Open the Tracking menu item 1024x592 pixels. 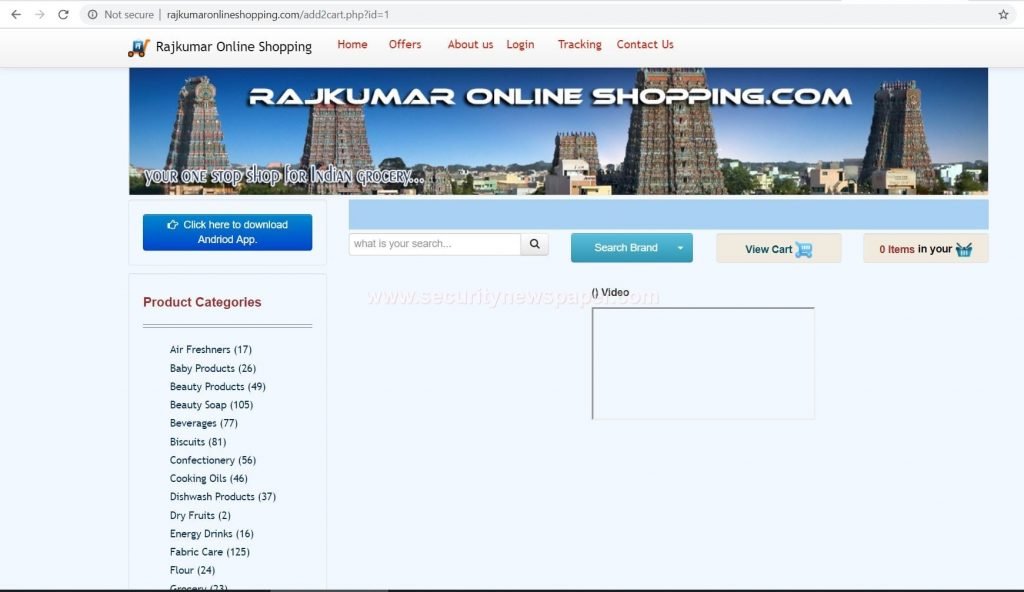(579, 44)
